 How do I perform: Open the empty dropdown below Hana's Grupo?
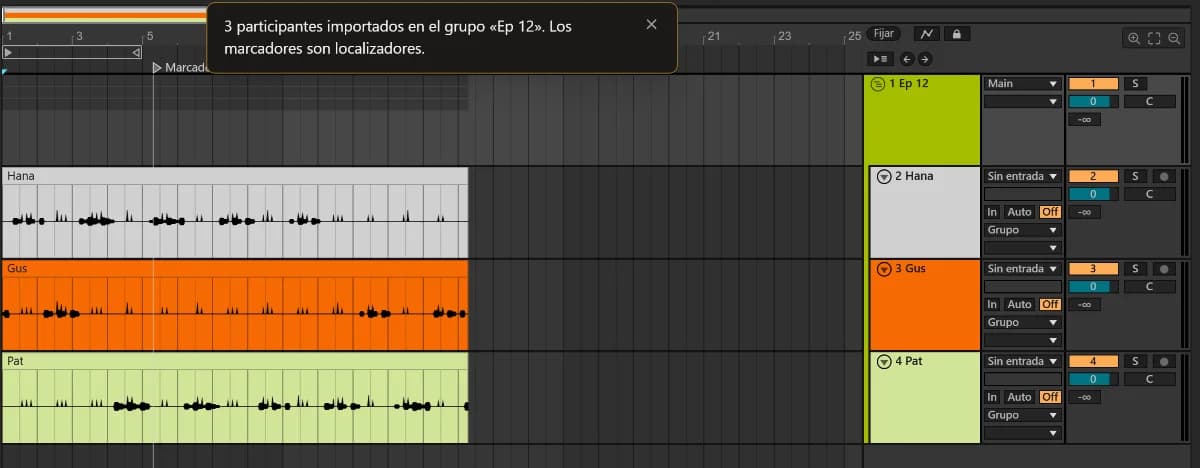pos(1022,248)
